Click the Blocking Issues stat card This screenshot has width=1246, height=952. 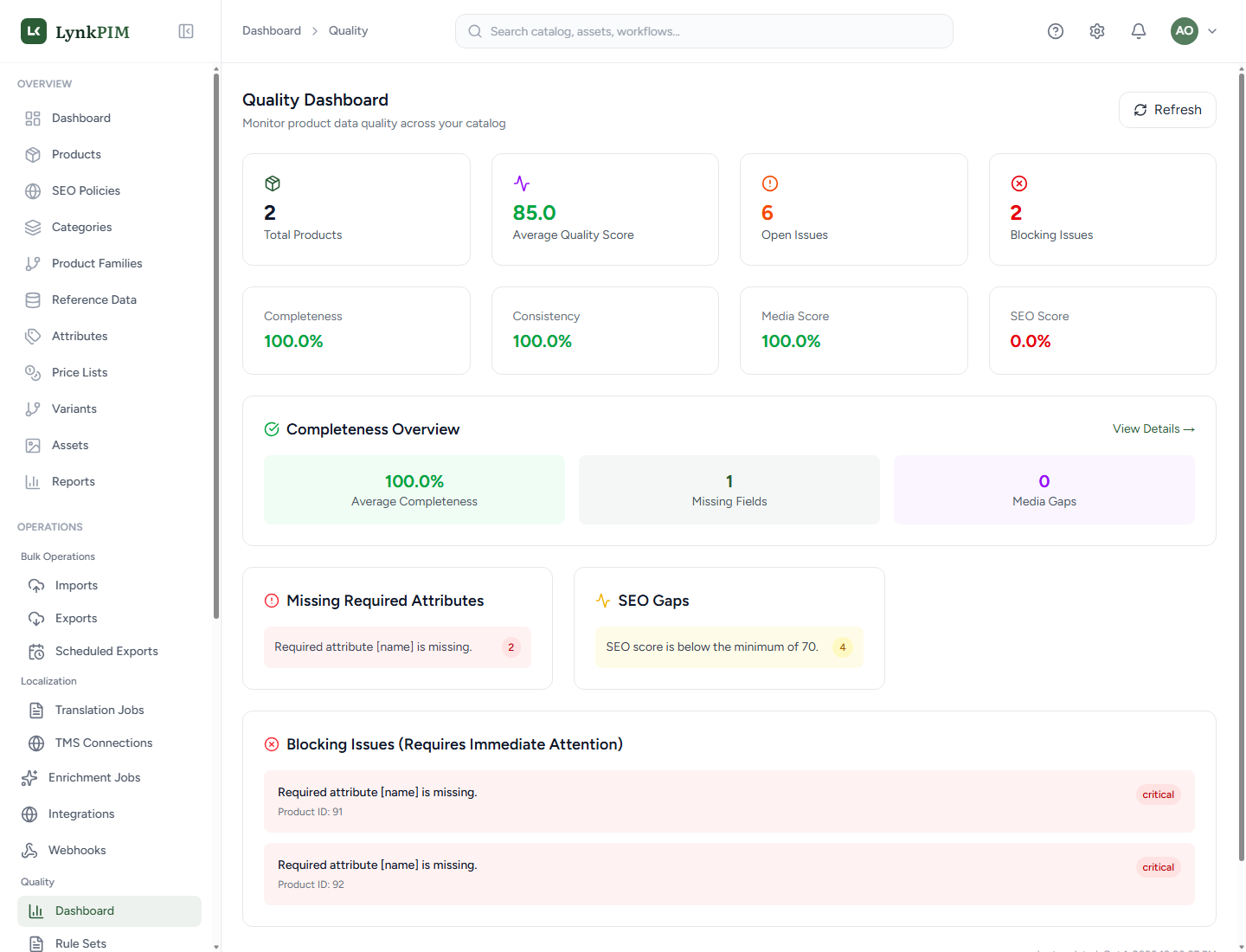tap(1102, 209)
